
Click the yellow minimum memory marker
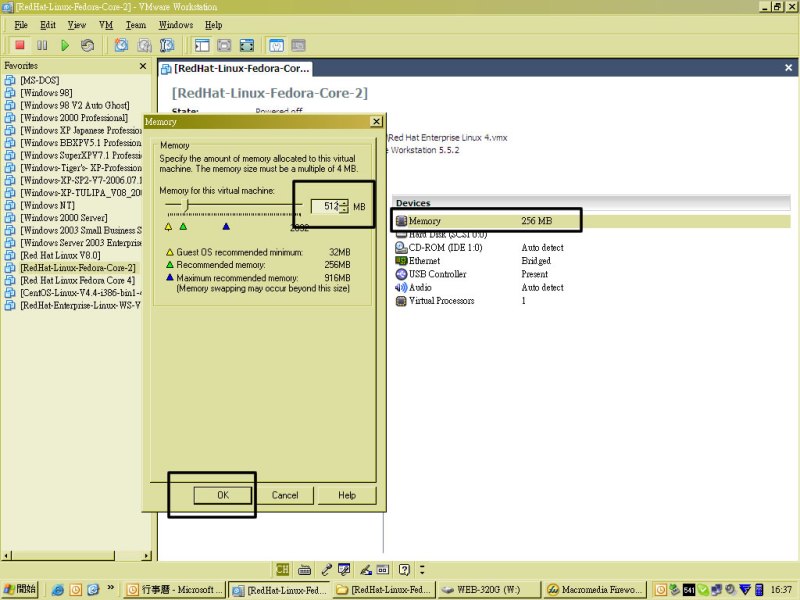coord(168,227)
